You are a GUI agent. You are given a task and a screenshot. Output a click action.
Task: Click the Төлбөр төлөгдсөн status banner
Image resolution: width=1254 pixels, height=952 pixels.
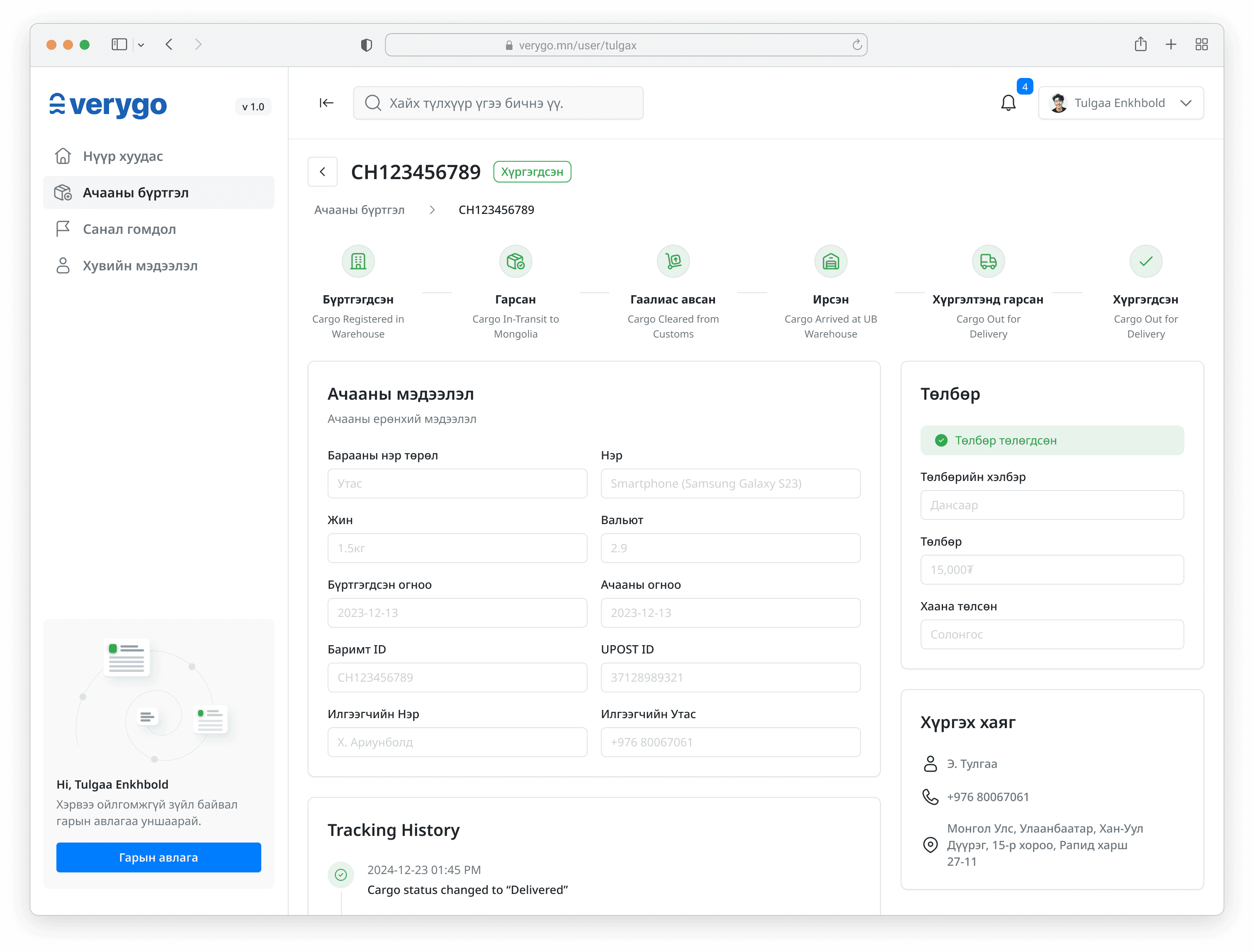coord(1052,440)
